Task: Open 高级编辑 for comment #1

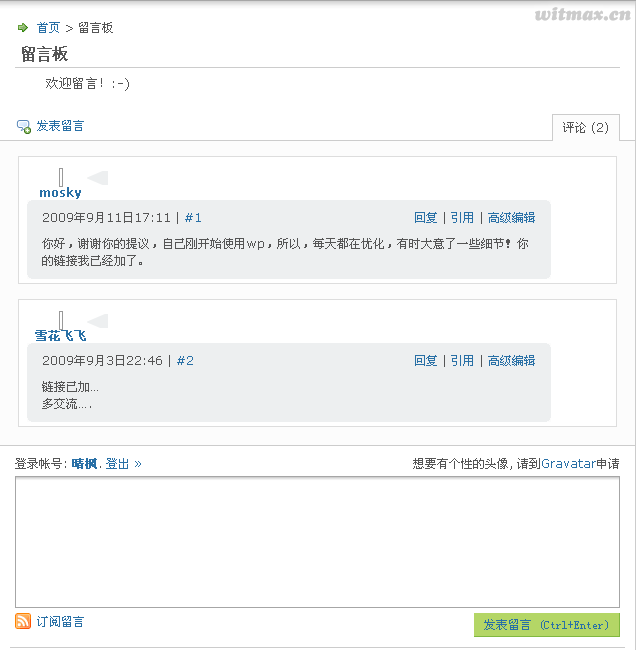Action: [x=511, y=218]
